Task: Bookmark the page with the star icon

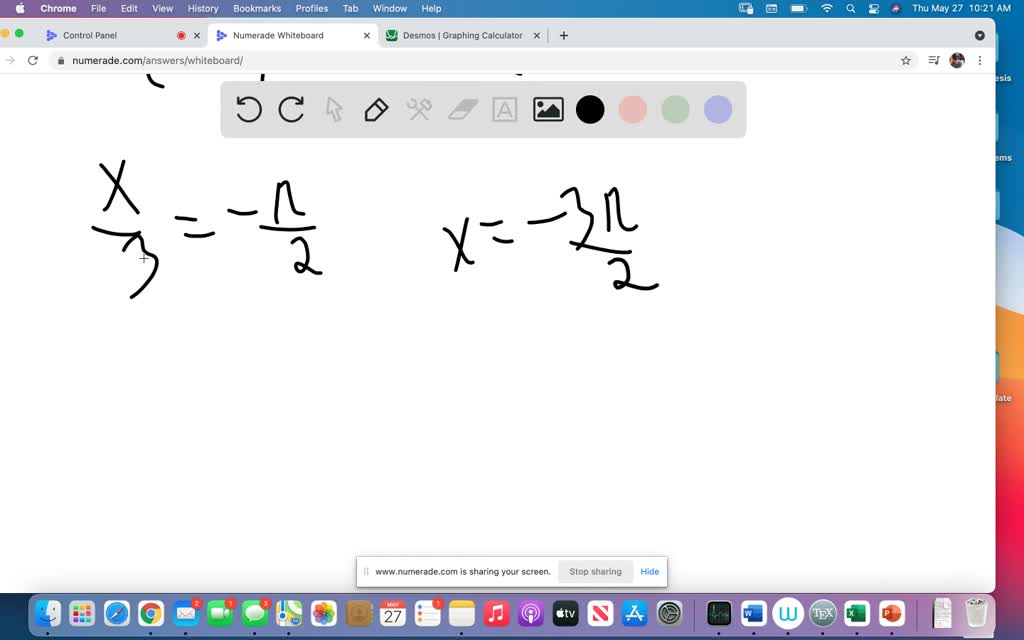Action: click(x=906, y=60)
